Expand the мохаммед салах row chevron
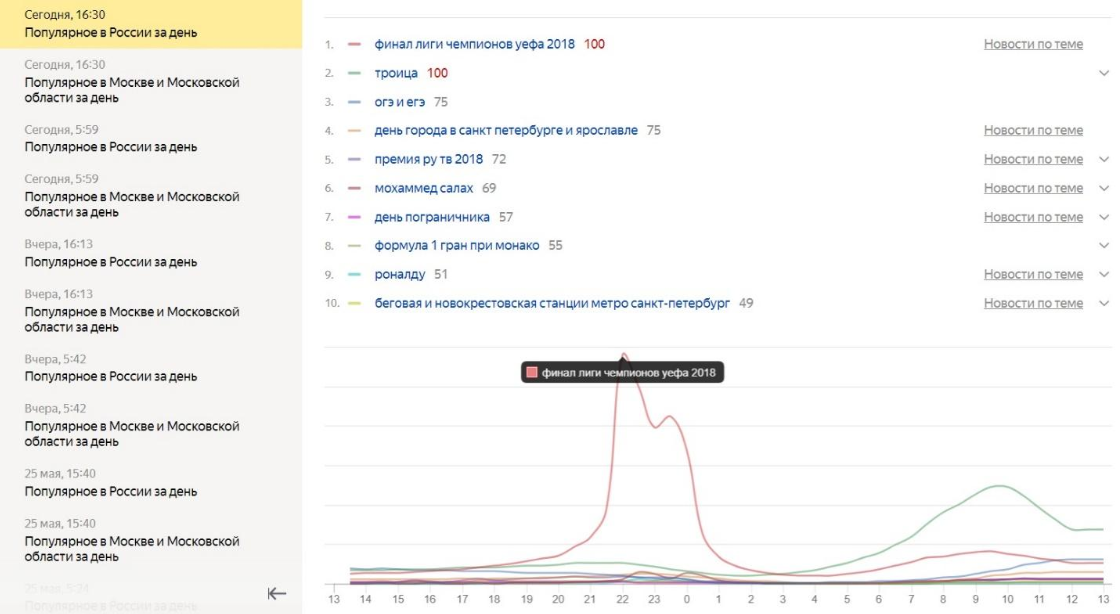This screenshot has height=614, width=1120. tap(1104, 188)
